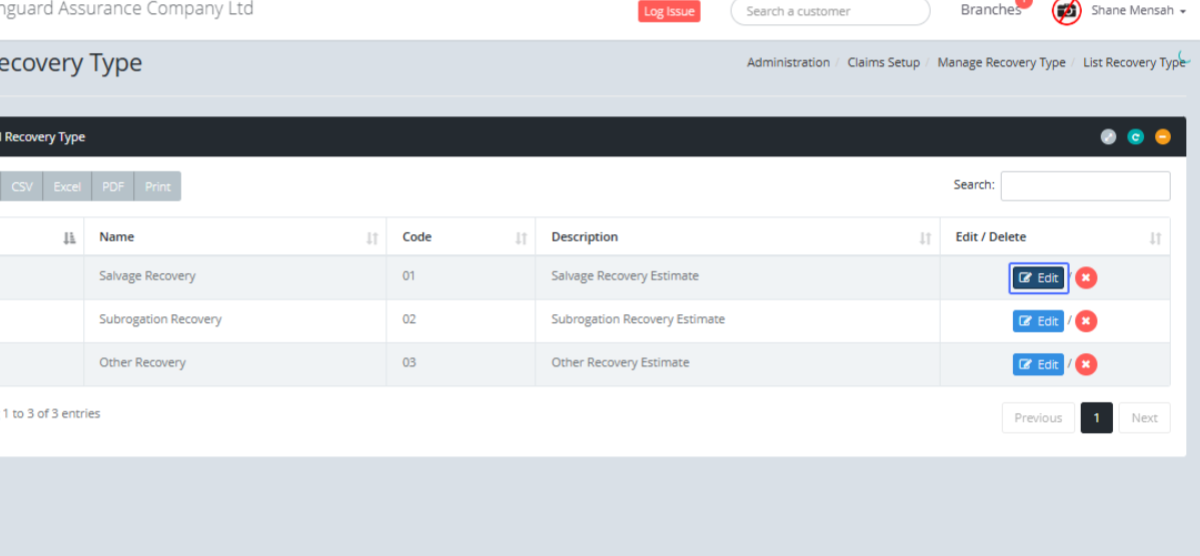Click the Search a customer box
The width and height of the screenshot is (1200, 556).
pos(830,12)
